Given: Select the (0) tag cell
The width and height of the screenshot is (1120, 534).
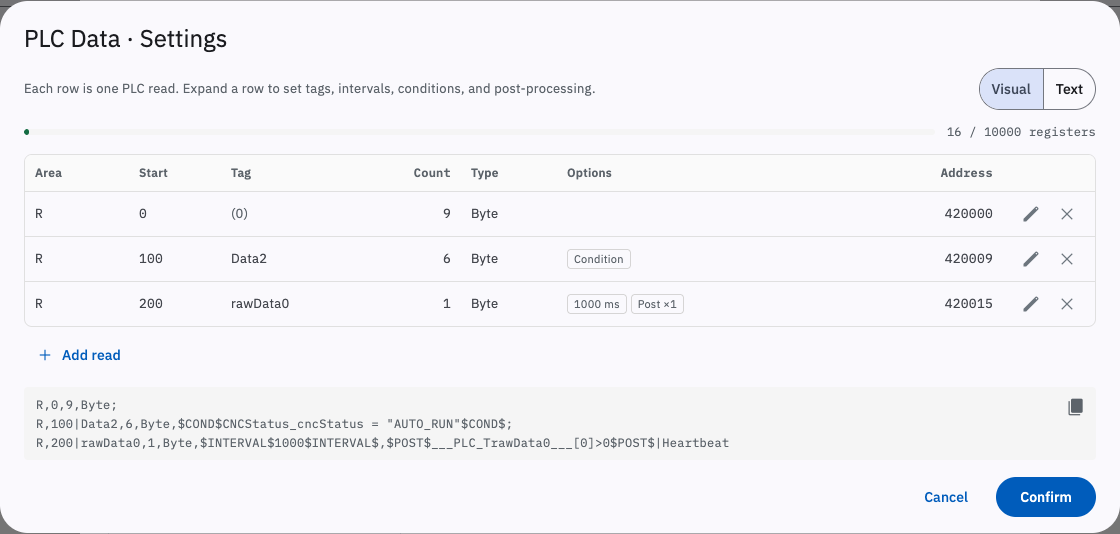Looking at the screenshot, I should click(239, 214).
